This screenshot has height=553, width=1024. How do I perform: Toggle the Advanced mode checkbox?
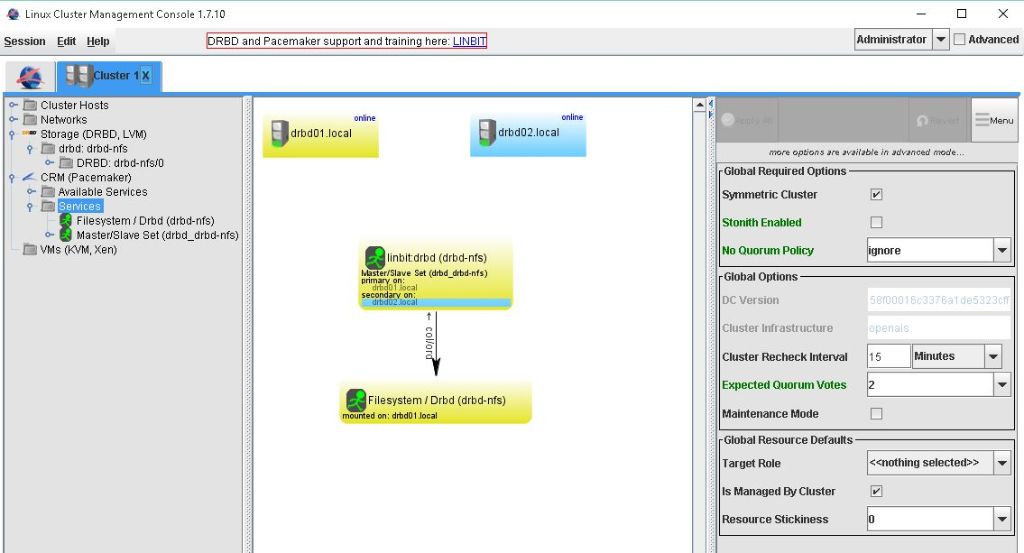[959, 39]
